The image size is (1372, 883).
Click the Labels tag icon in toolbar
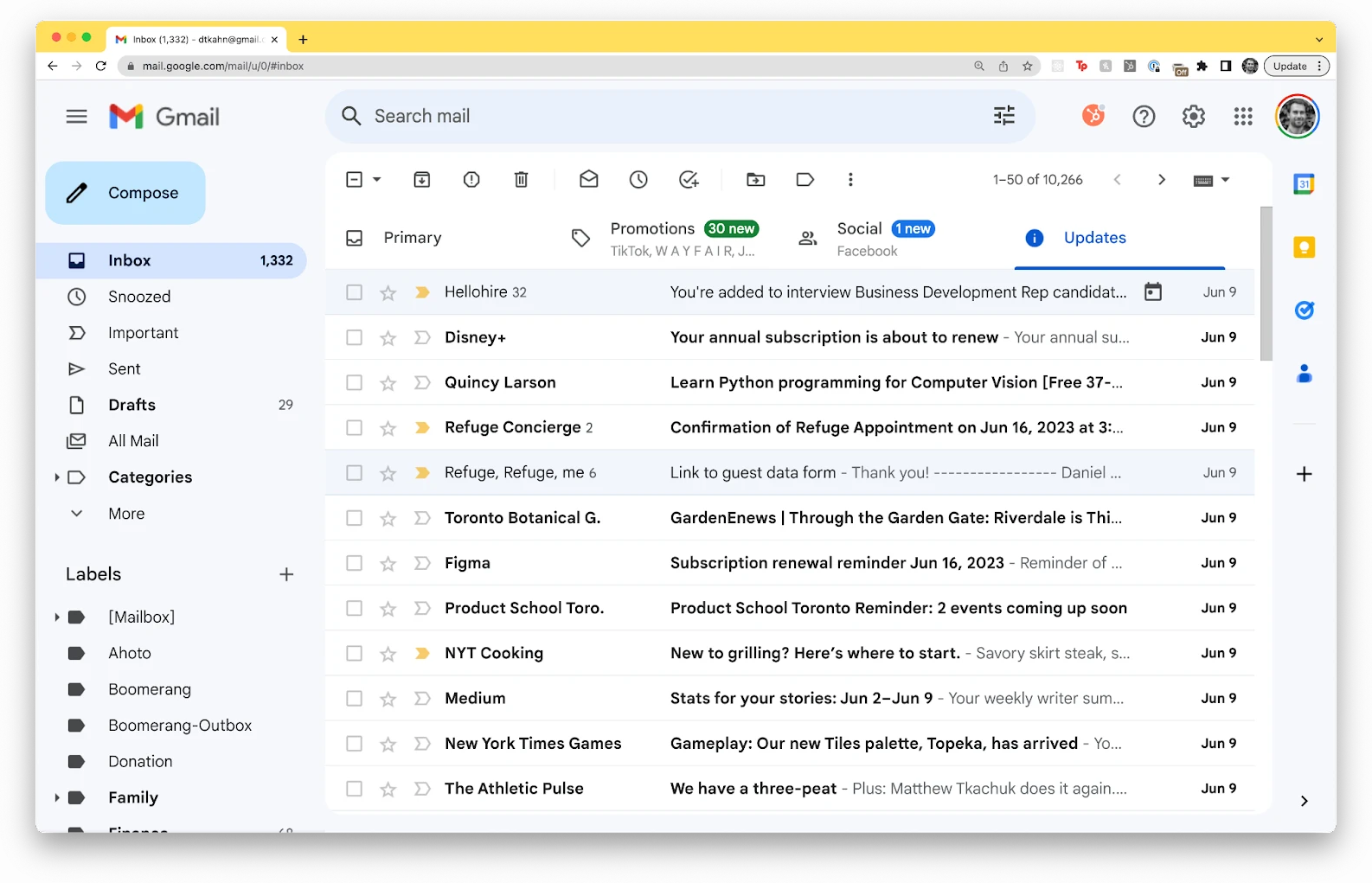click(805, 180)
